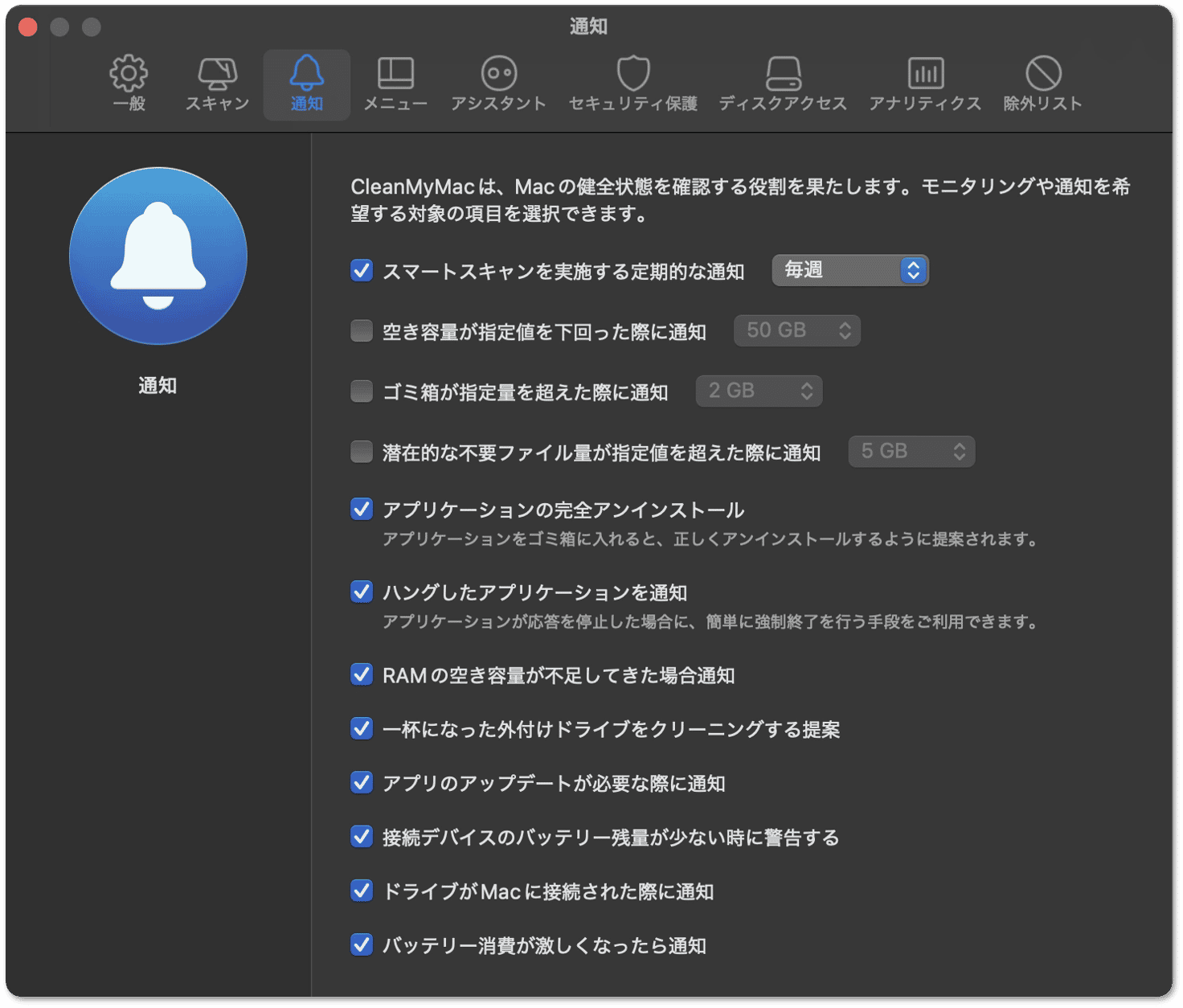Open the 5 GB junk size dropdown

click(x=912, y=452)
